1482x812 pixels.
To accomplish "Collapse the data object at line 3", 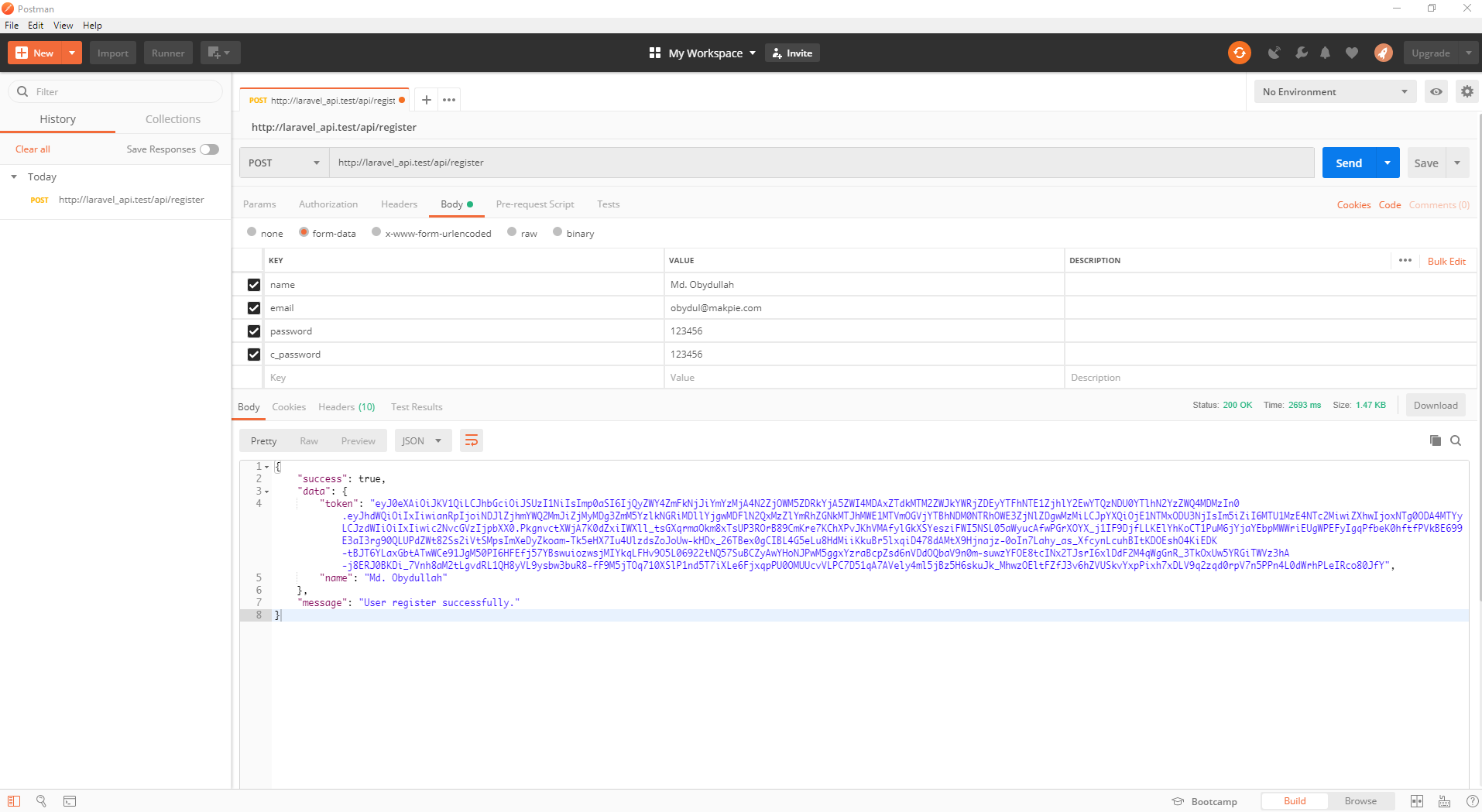I will (267, 492).
